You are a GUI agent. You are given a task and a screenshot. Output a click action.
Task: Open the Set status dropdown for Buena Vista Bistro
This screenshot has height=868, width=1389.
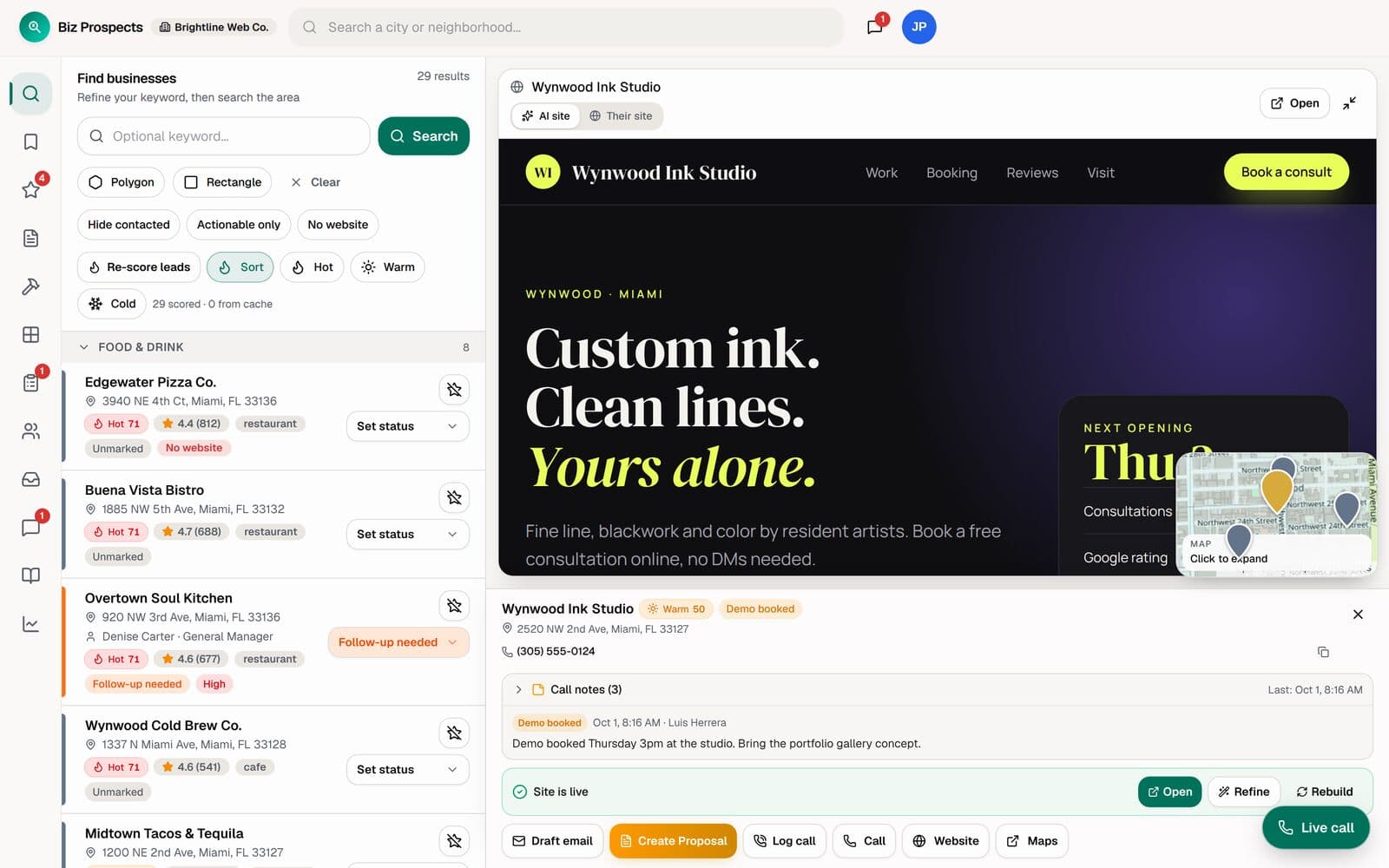[407, 535]
